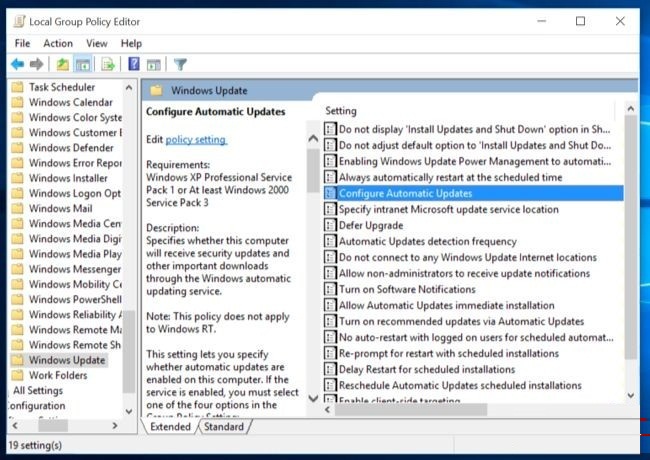Image resolution: width=650 pixels, height=460 pixels.
Task: Click the 'policy setting' edit link
Action: coord(196,139)
